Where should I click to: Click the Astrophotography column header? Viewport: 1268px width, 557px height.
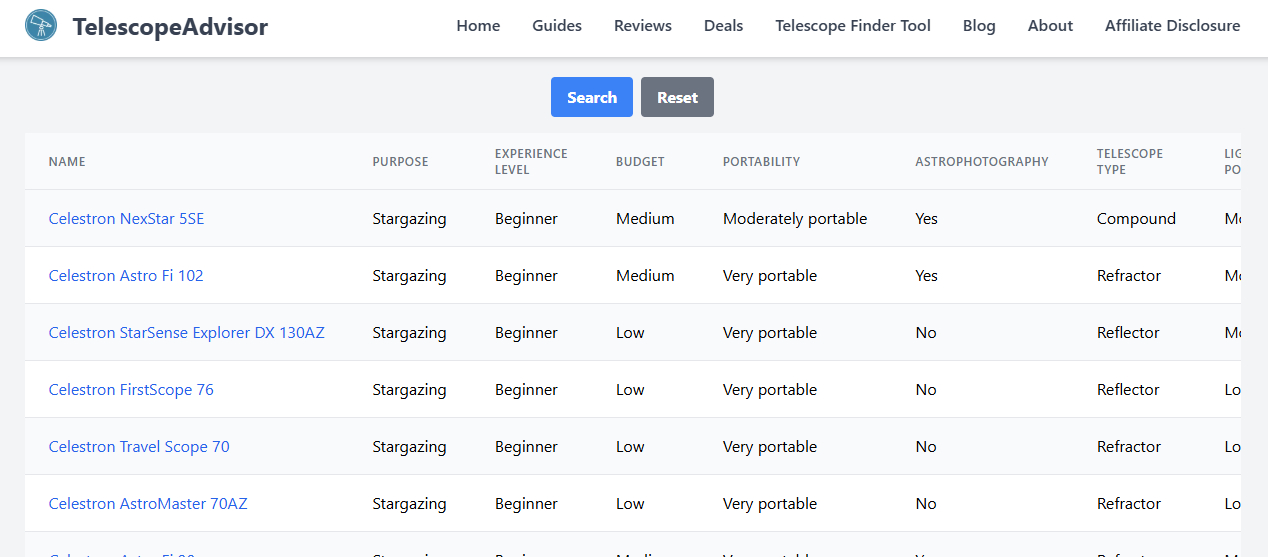pyautogui.click(x=981, y=162)
